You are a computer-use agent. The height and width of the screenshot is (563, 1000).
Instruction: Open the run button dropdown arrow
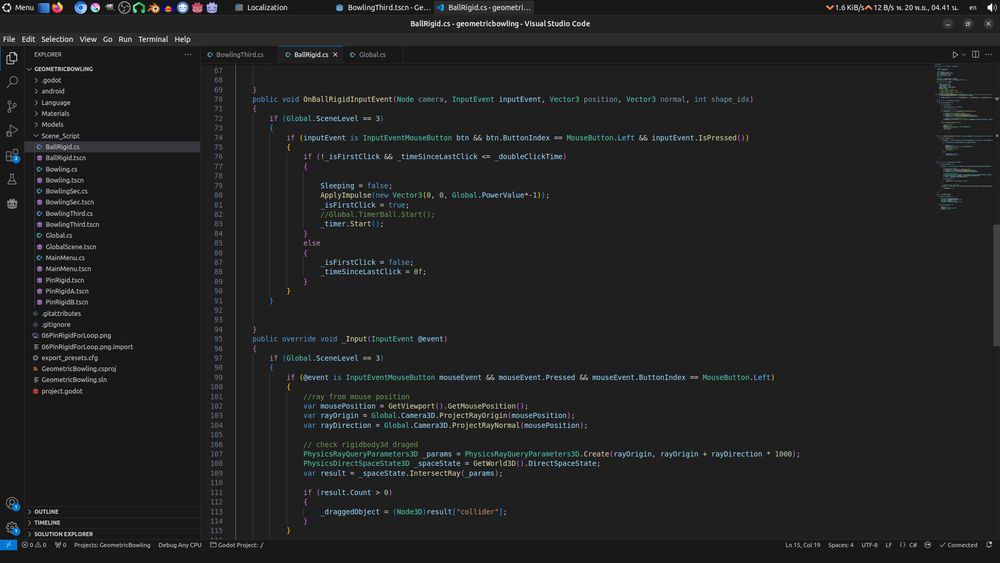point(963,54)
